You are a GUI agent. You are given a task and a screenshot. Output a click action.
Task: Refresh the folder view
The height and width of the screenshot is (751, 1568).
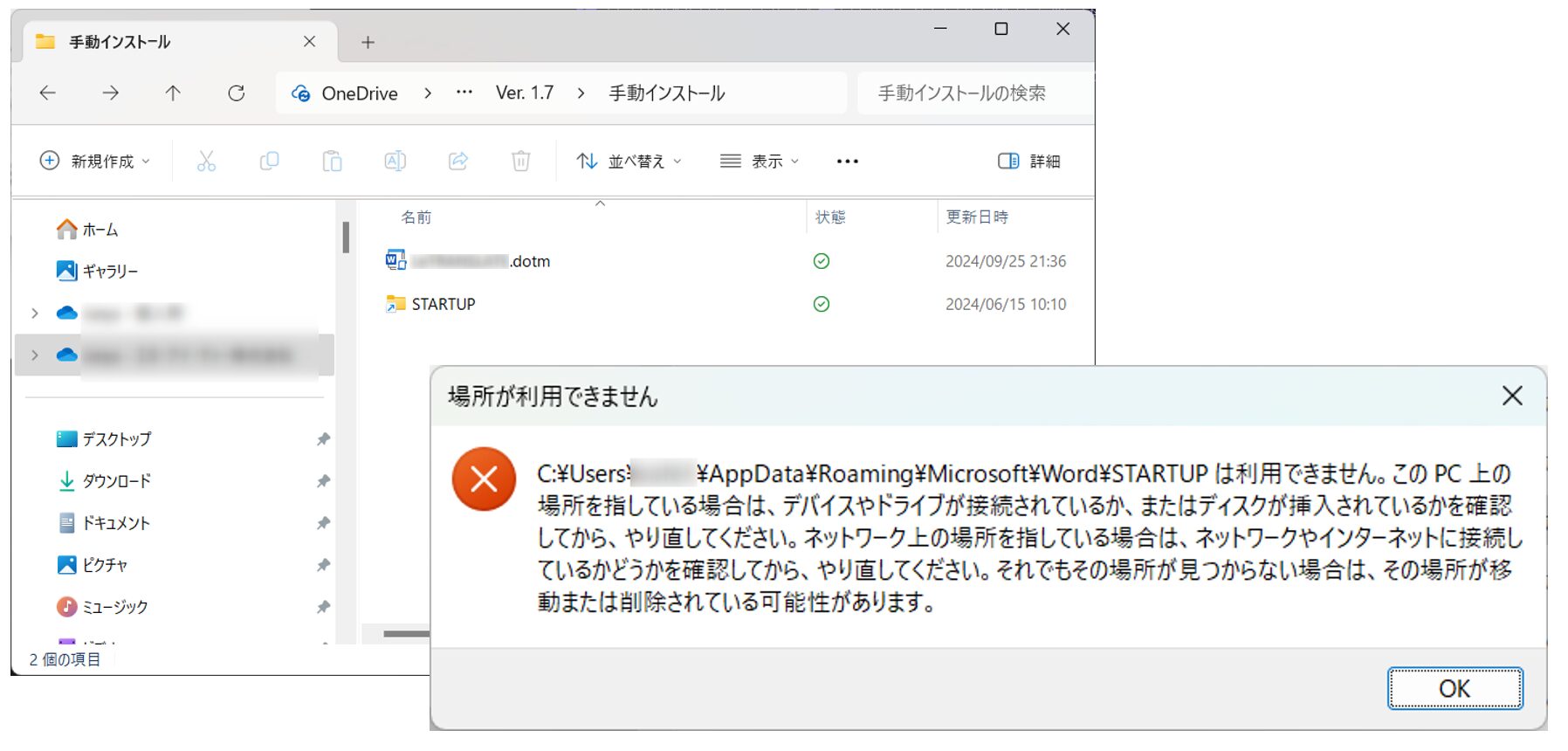pyautogui.click(x=236, y=93)
